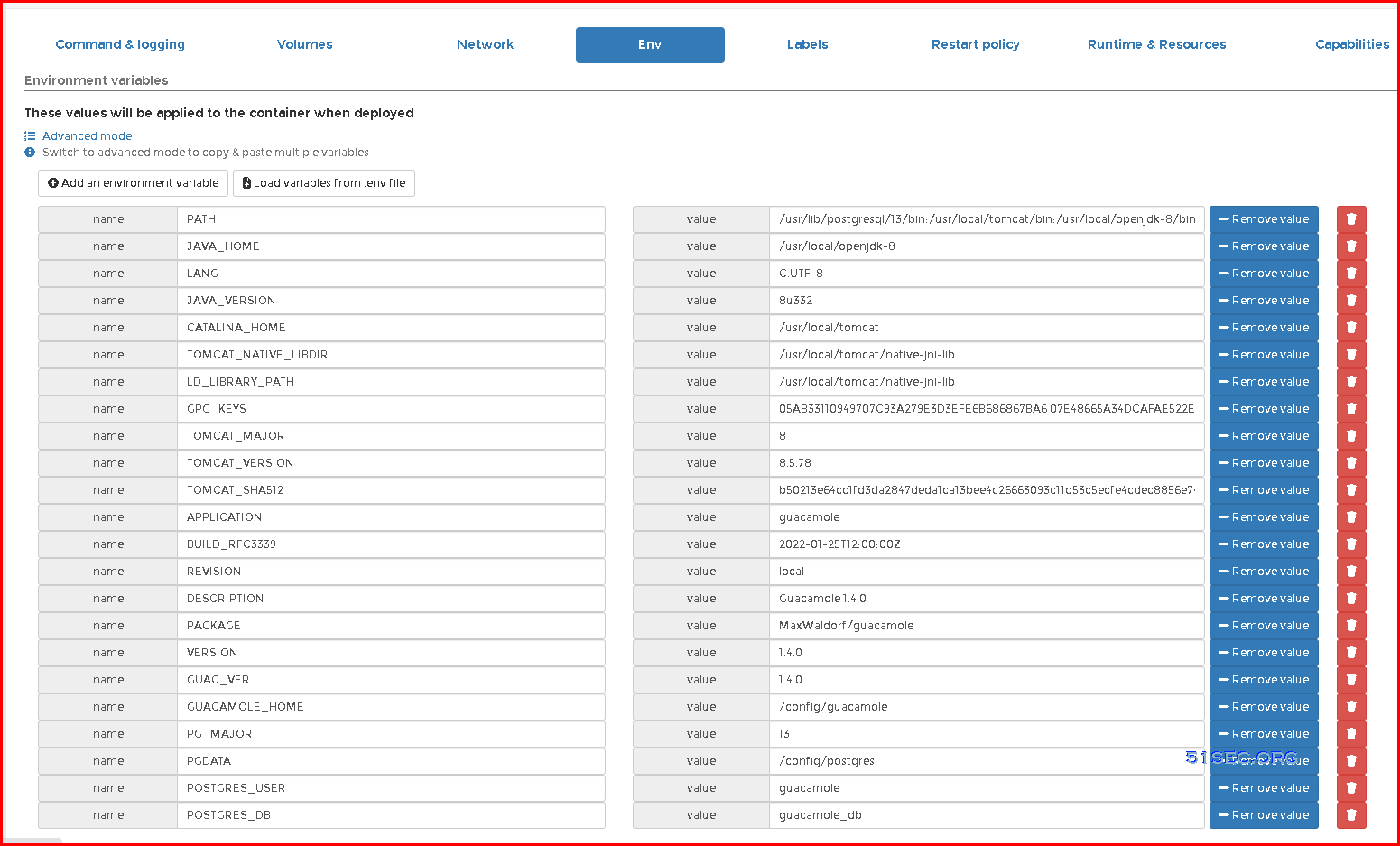Focus the /config/guacamole value field
This screenshot has width=1400, height=846.
(987, 707)
